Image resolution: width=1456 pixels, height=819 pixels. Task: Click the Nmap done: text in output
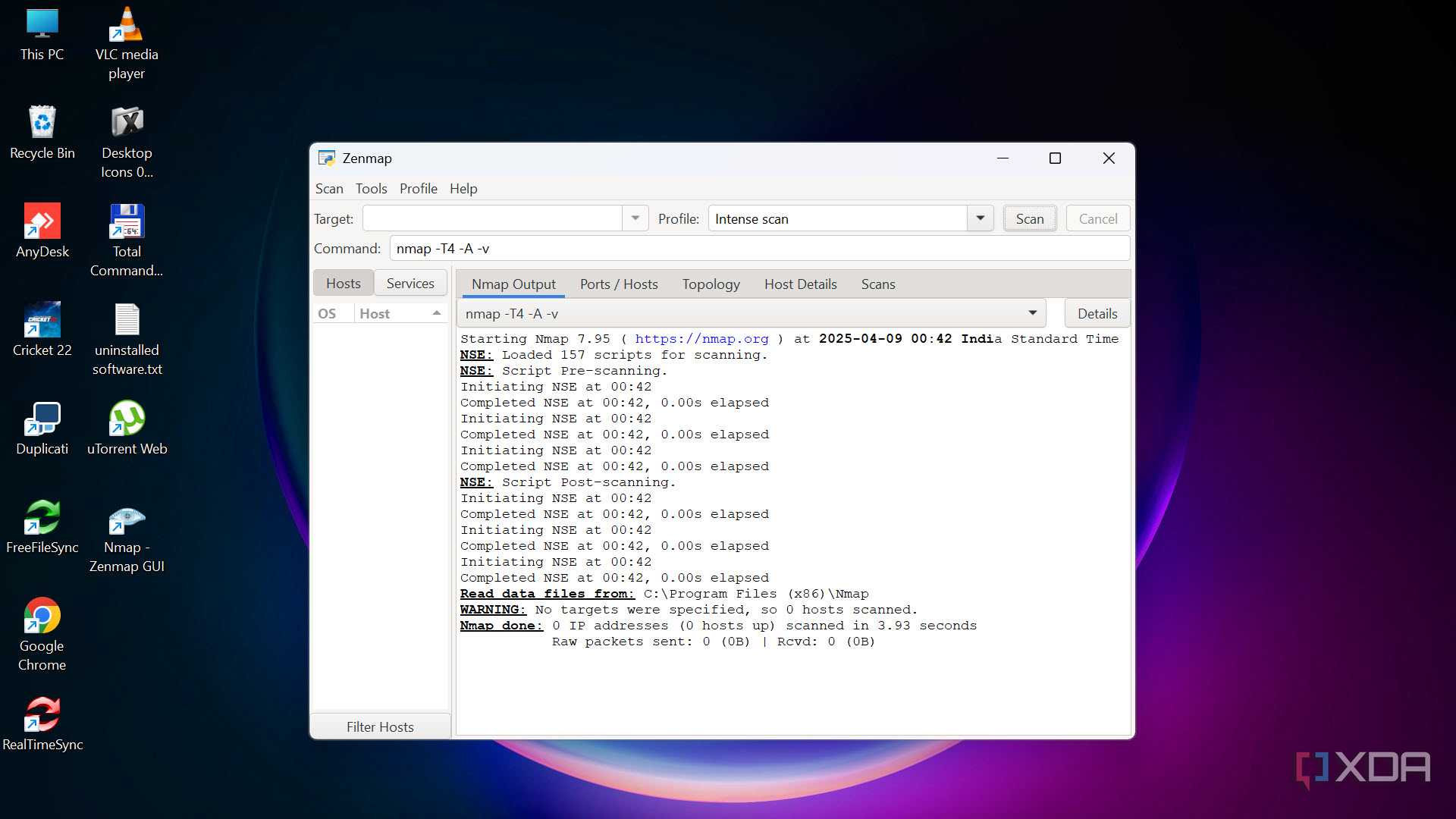click(501, 626)
